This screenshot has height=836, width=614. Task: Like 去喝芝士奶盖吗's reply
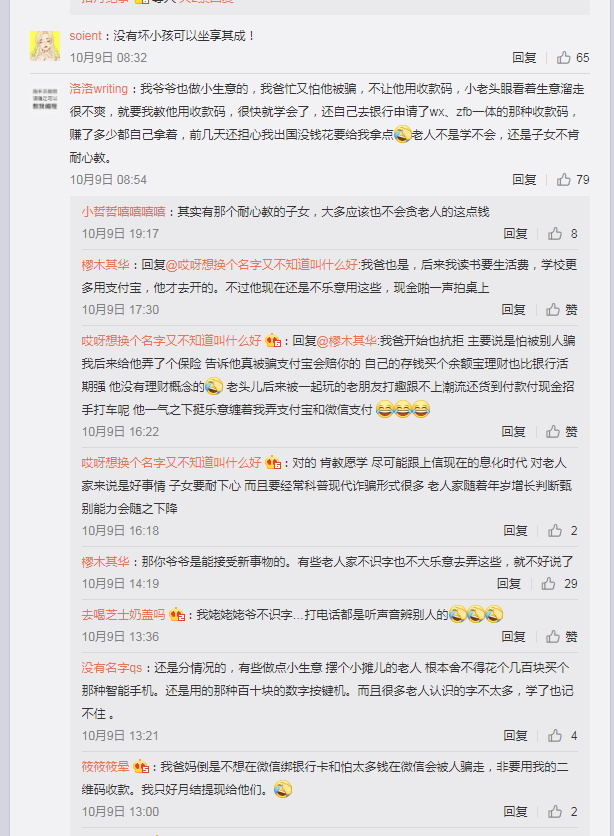coord(561,637)
